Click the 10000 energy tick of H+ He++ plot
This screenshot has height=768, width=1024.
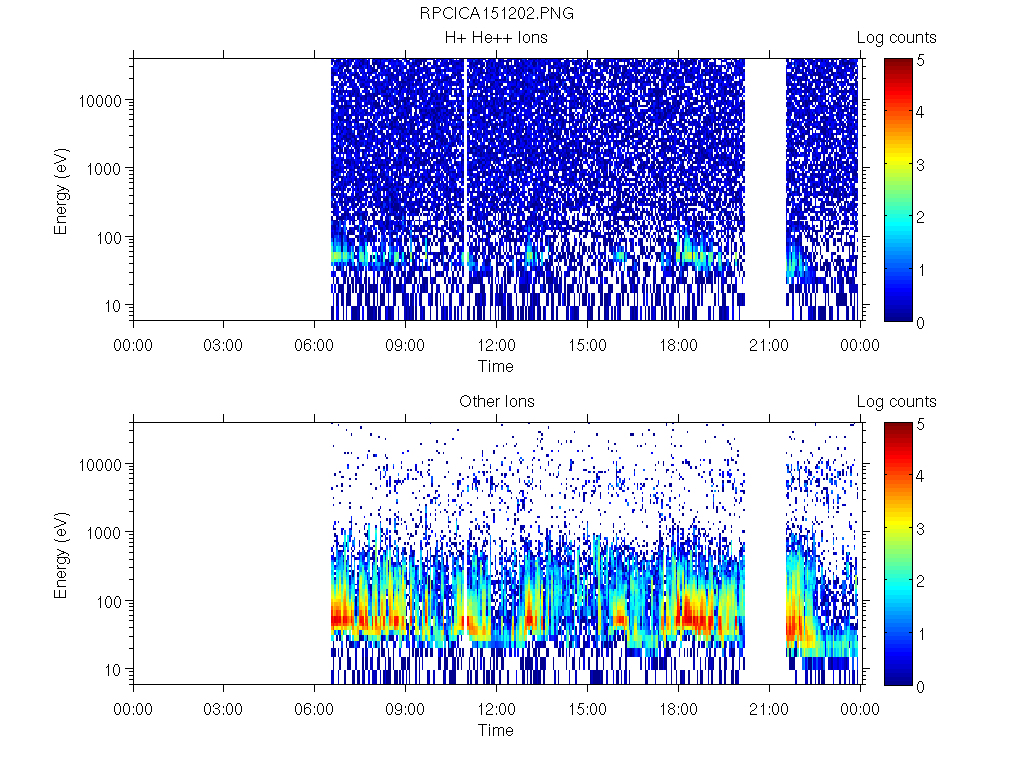(x=100, y=101)
